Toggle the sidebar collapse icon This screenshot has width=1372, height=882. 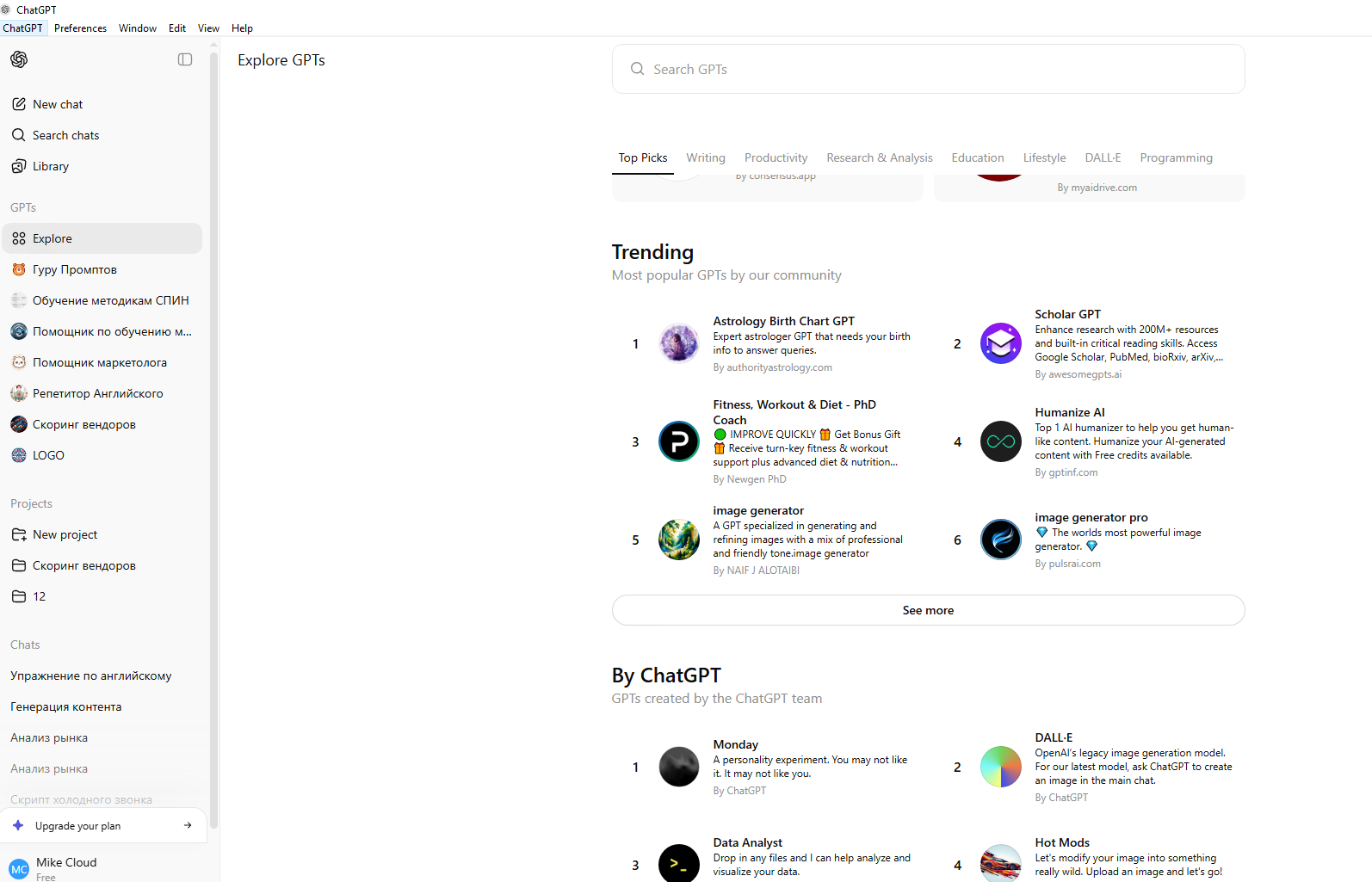(185, 59)
